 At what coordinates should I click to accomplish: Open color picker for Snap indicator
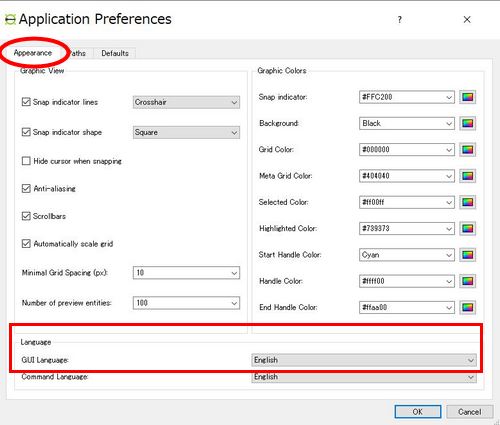467,97
